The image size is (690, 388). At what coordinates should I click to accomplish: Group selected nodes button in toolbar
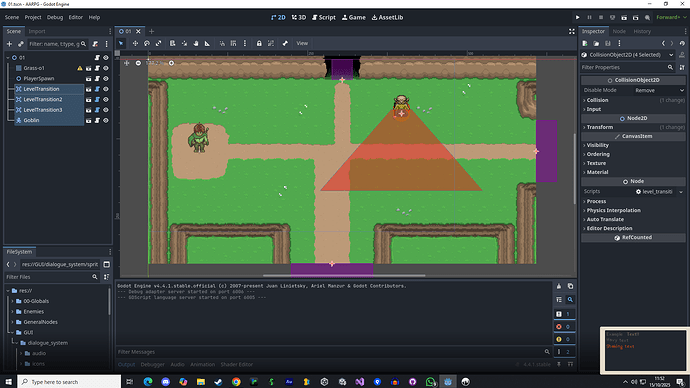[271, 43]
